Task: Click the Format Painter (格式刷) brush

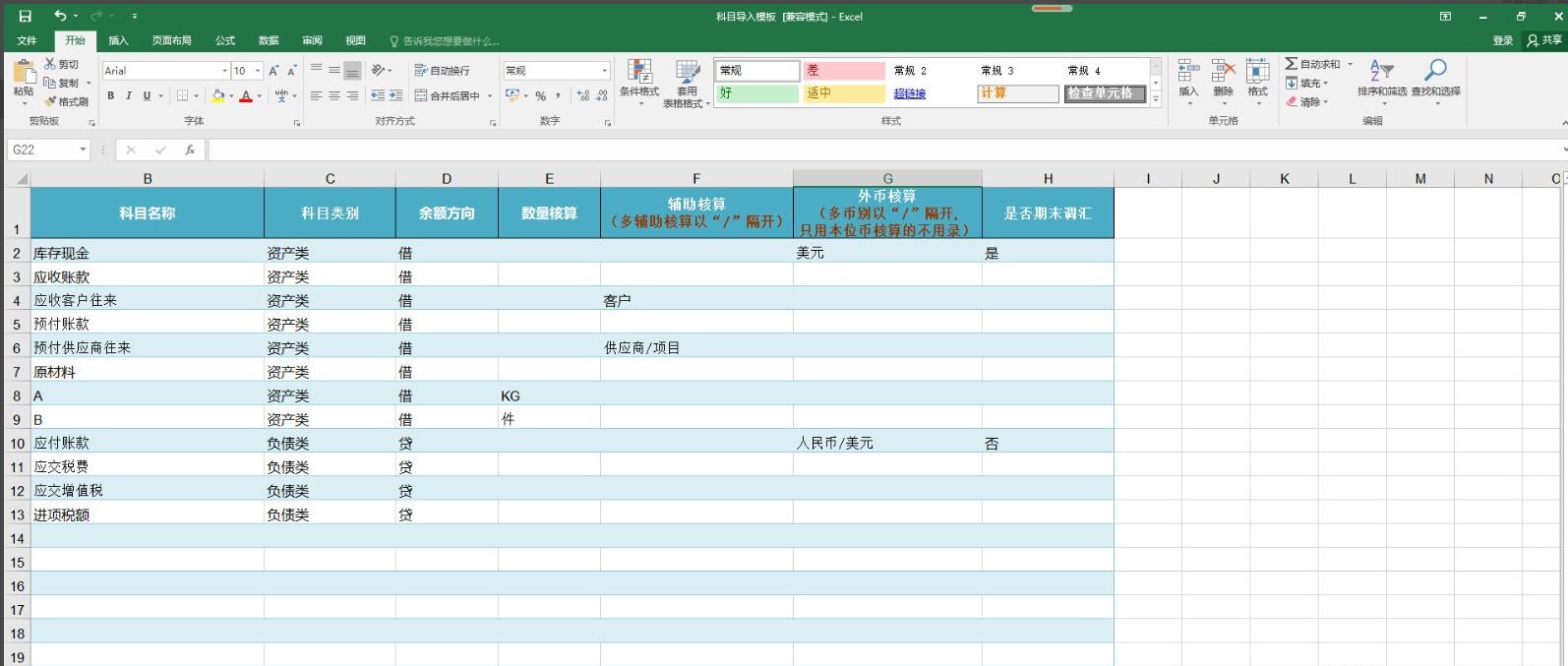Action: point(50,101)
